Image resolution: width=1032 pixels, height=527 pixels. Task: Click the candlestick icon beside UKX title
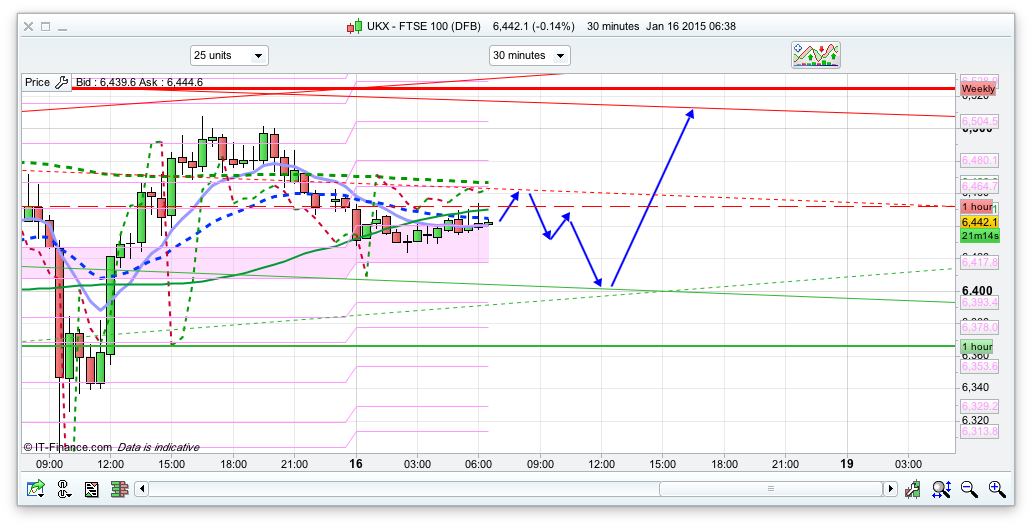[353, 26]
